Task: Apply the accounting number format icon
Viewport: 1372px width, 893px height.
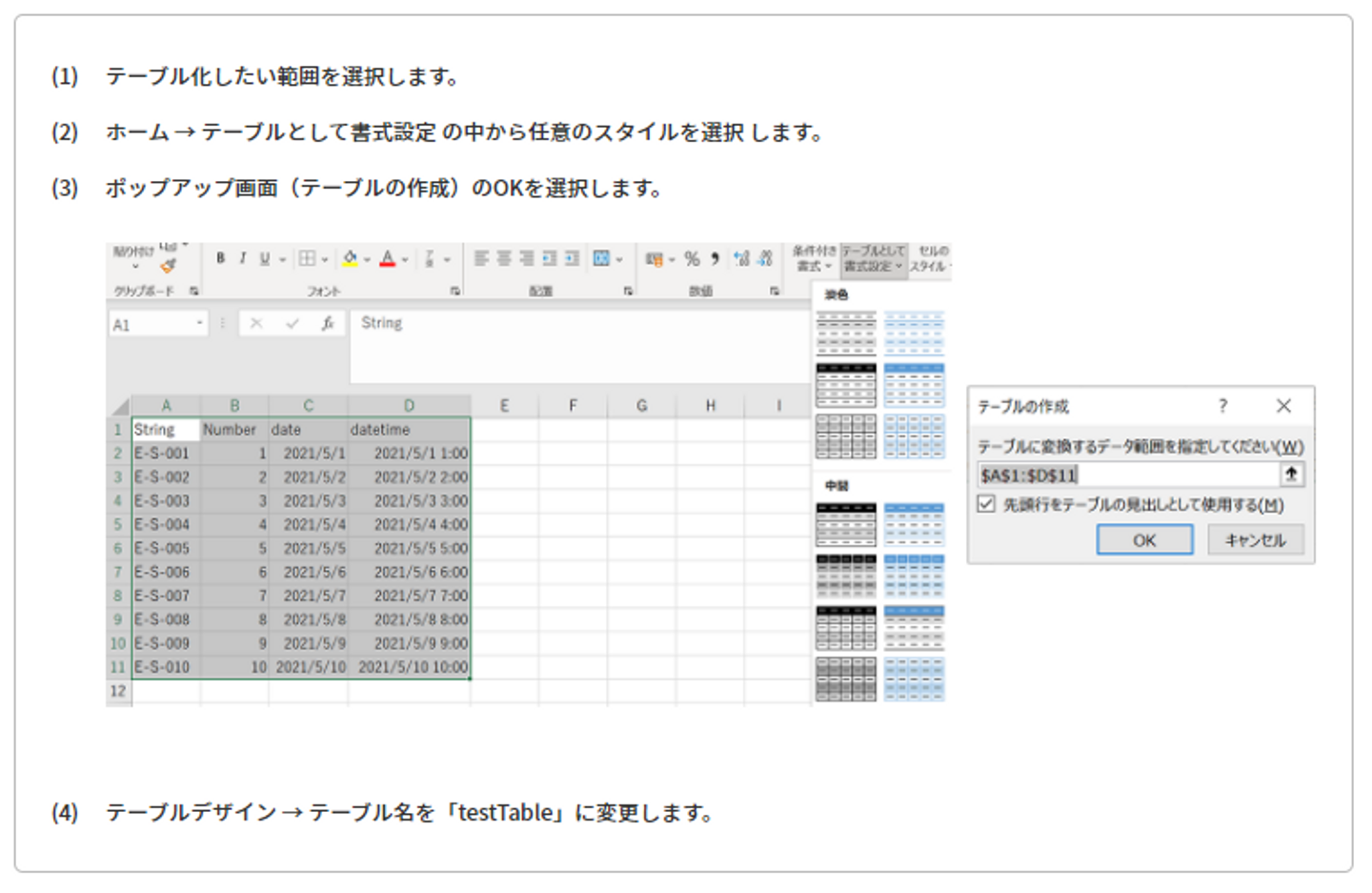Action: pos(654,259)
